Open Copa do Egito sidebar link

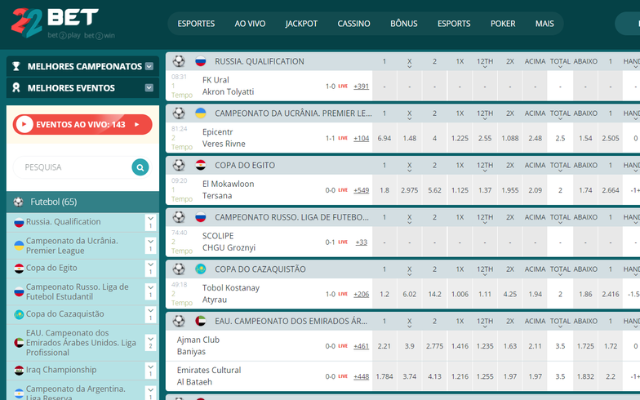[x=51, y=268]
